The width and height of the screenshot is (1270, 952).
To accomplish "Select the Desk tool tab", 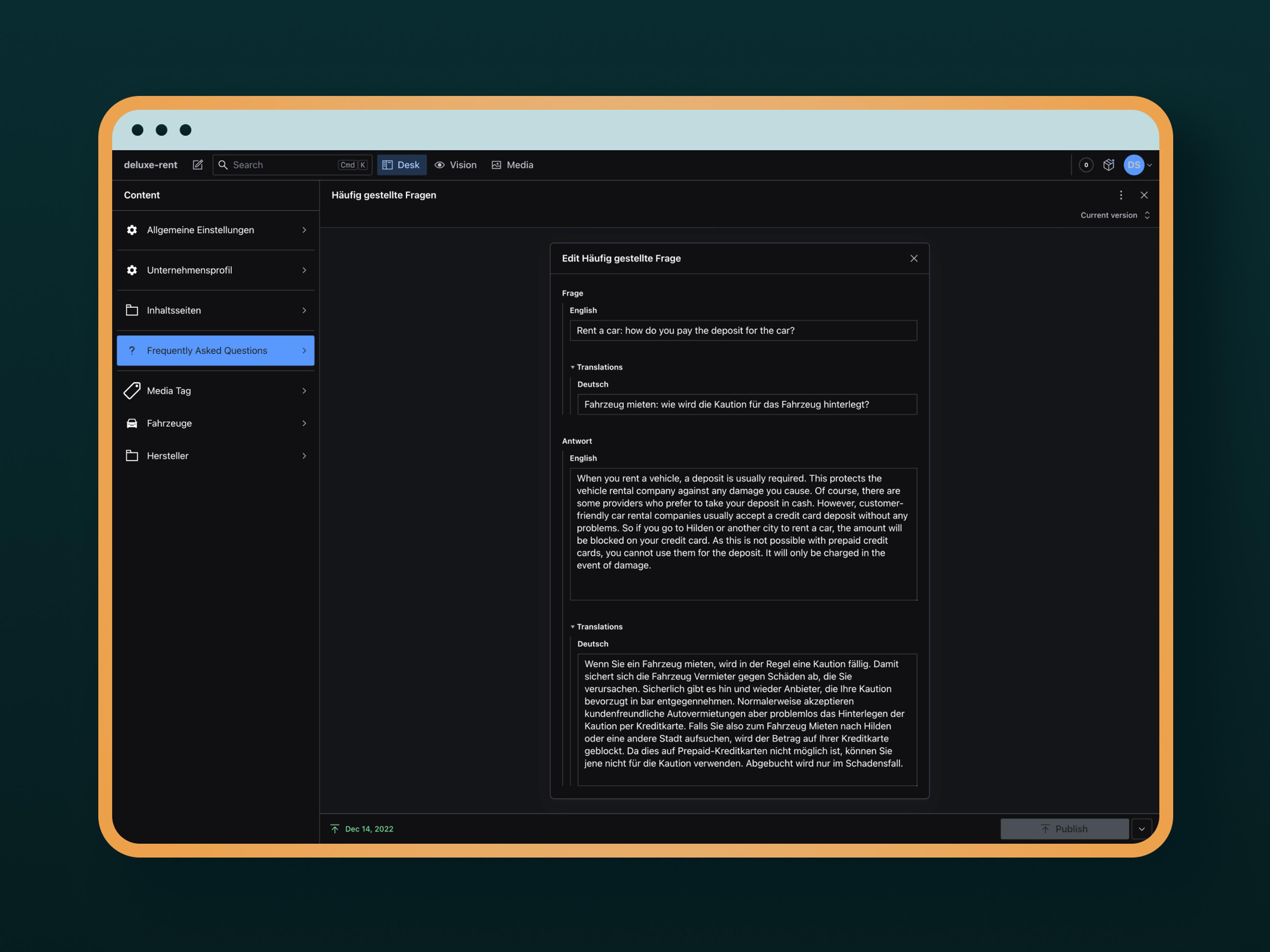I will click(401, 165).
